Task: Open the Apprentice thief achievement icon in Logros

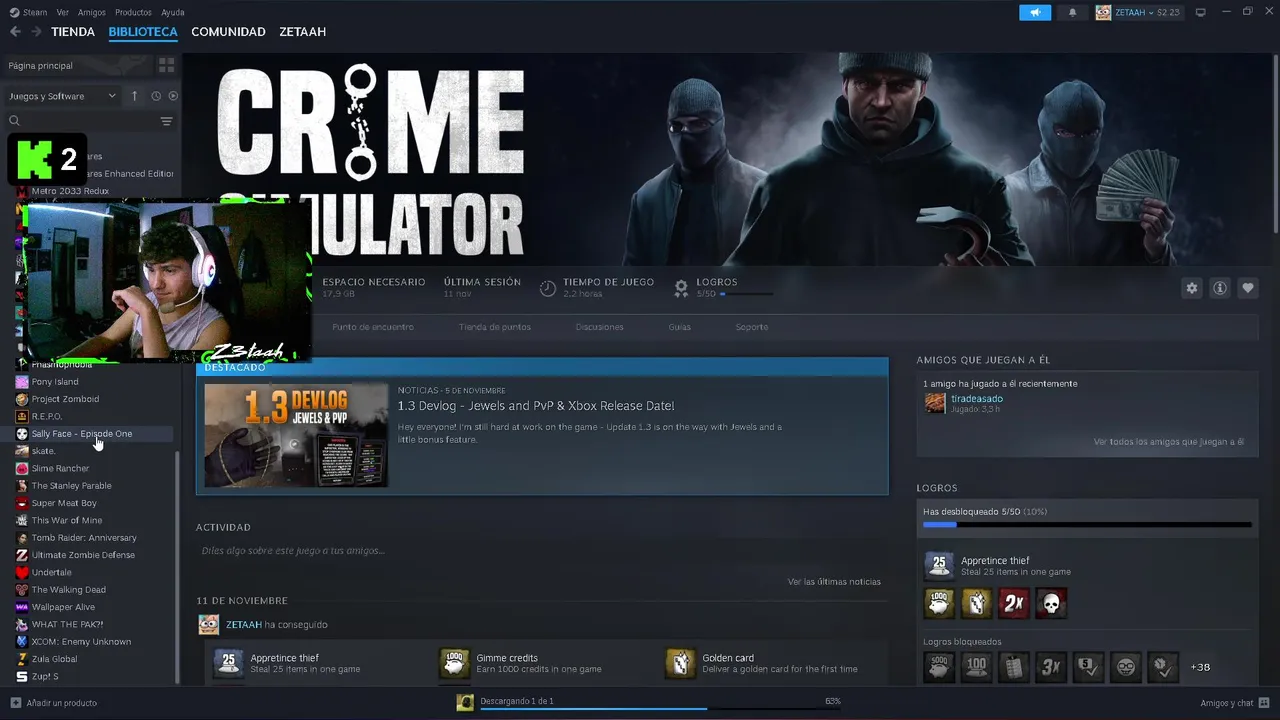Action: pos(939,566)
